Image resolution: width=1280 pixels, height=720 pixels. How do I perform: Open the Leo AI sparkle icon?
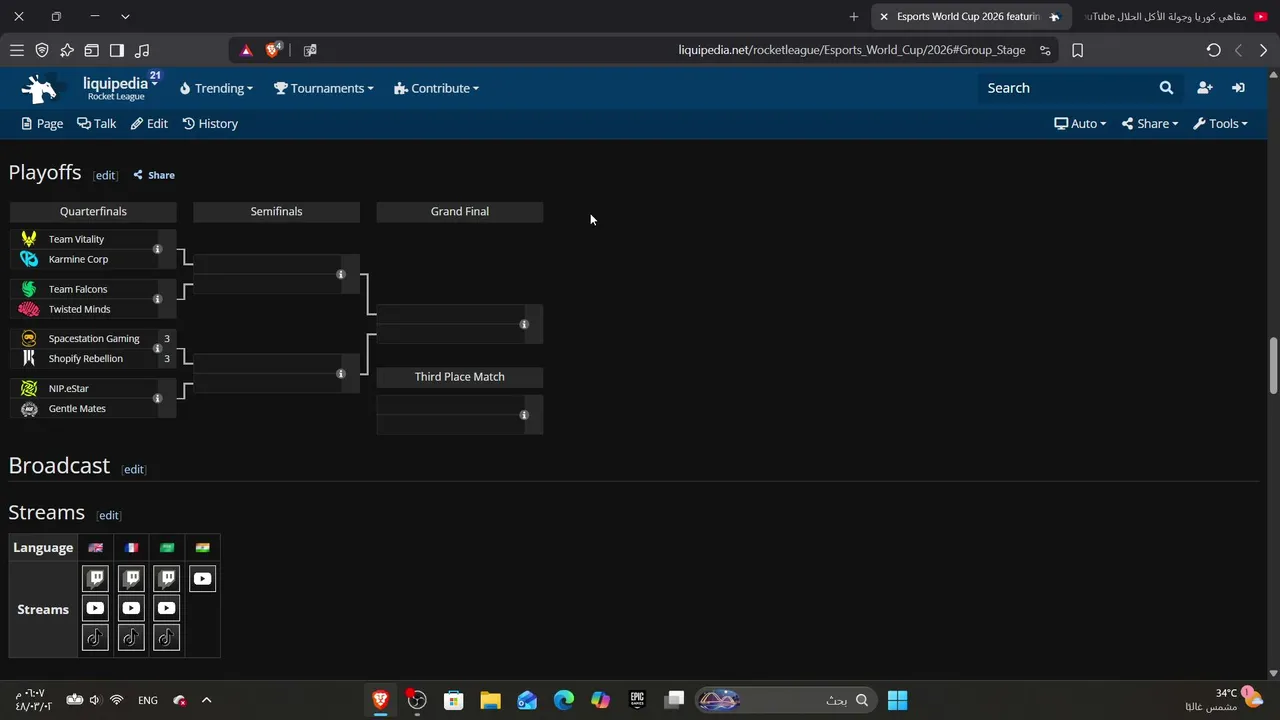[x=67, y=50]
